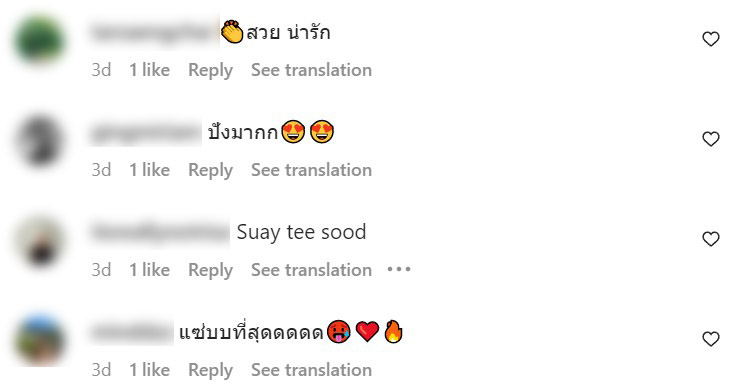This screenshot has width=736, height=391.
Task: Open dark avatar of the second commenter
Action: [x=40, y=140]
